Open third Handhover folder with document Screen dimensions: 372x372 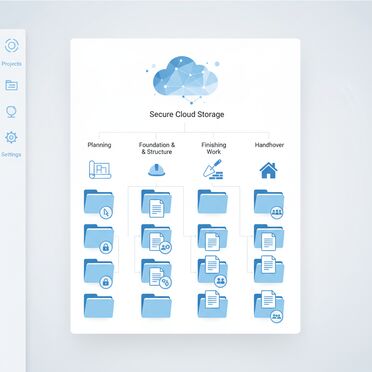[269, 269]
